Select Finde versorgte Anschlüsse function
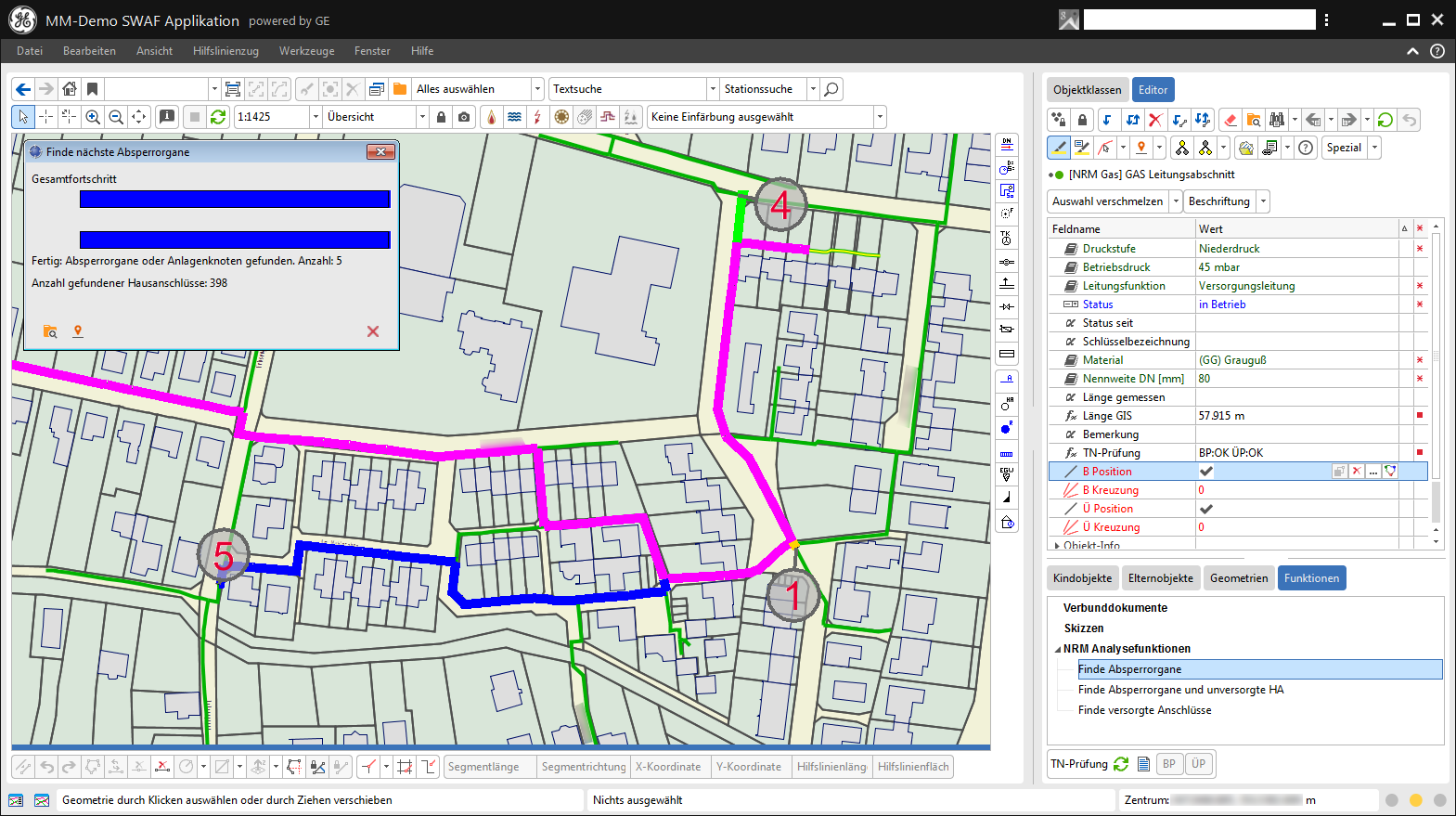 coord(1144,710)
